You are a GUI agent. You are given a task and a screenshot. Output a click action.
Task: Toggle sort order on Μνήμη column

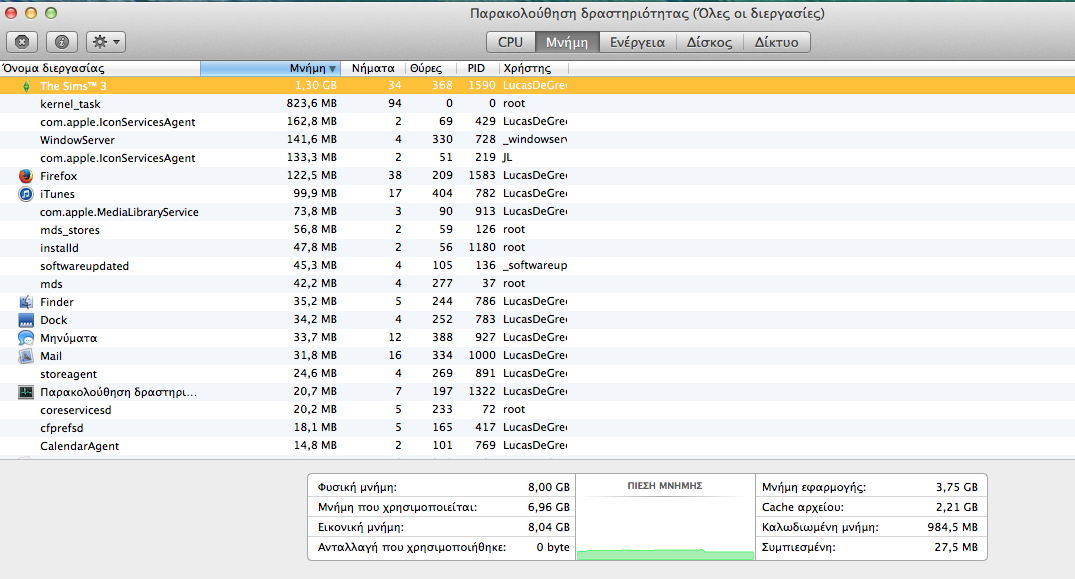(x=271, y=68)
